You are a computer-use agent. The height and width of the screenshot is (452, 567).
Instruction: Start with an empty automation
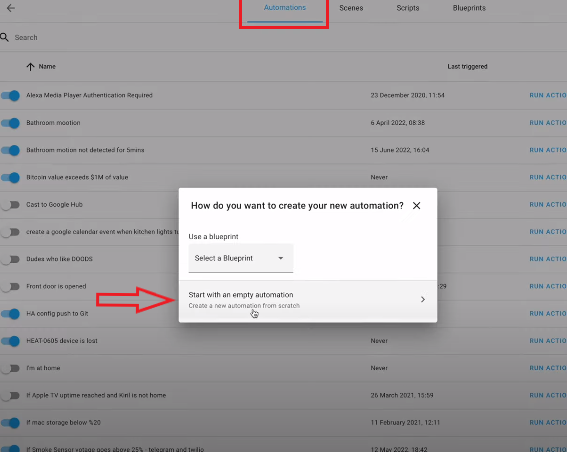point(308,300)
